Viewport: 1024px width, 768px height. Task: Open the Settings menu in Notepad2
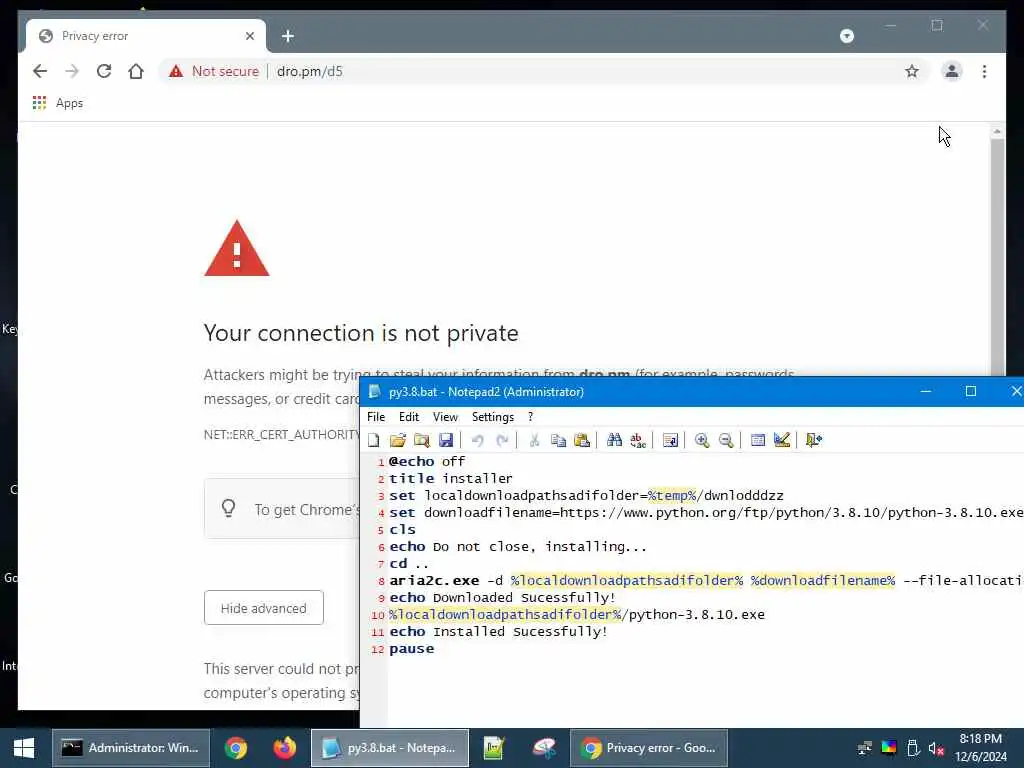coord(493,417)
